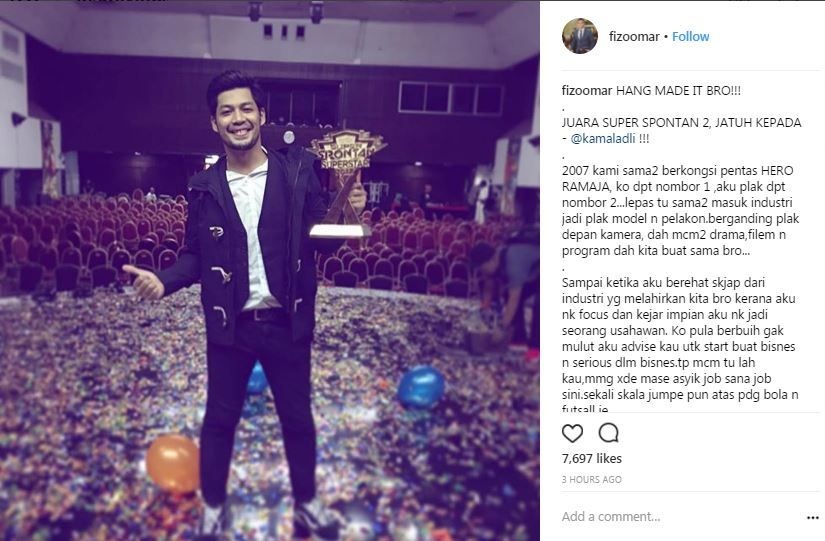View the 7,697 likes list

pos(591,458)
